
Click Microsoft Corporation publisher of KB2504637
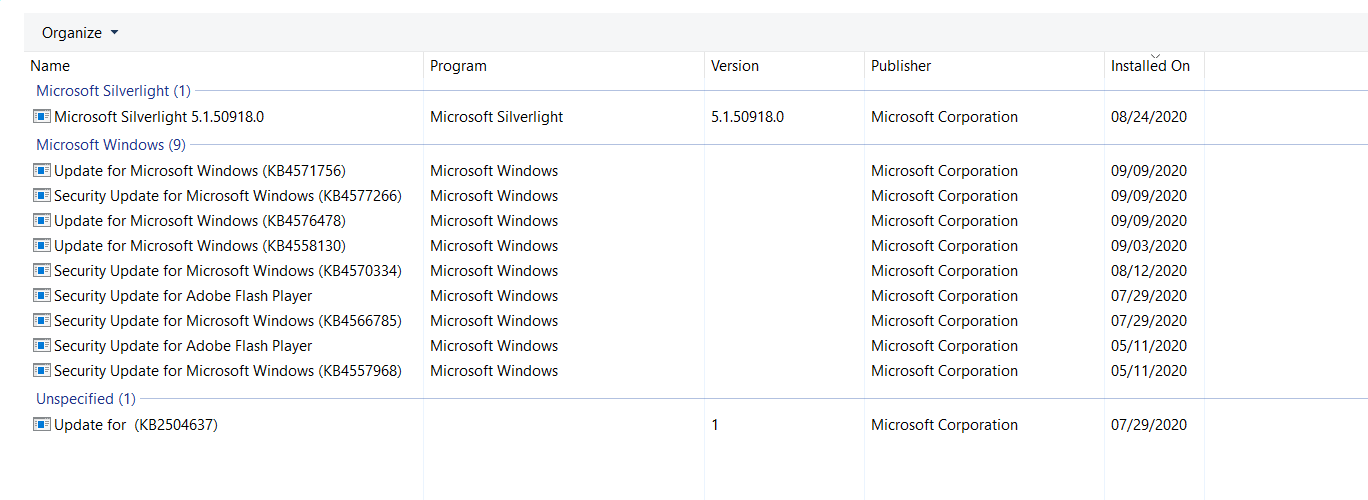tap(944, 425)
